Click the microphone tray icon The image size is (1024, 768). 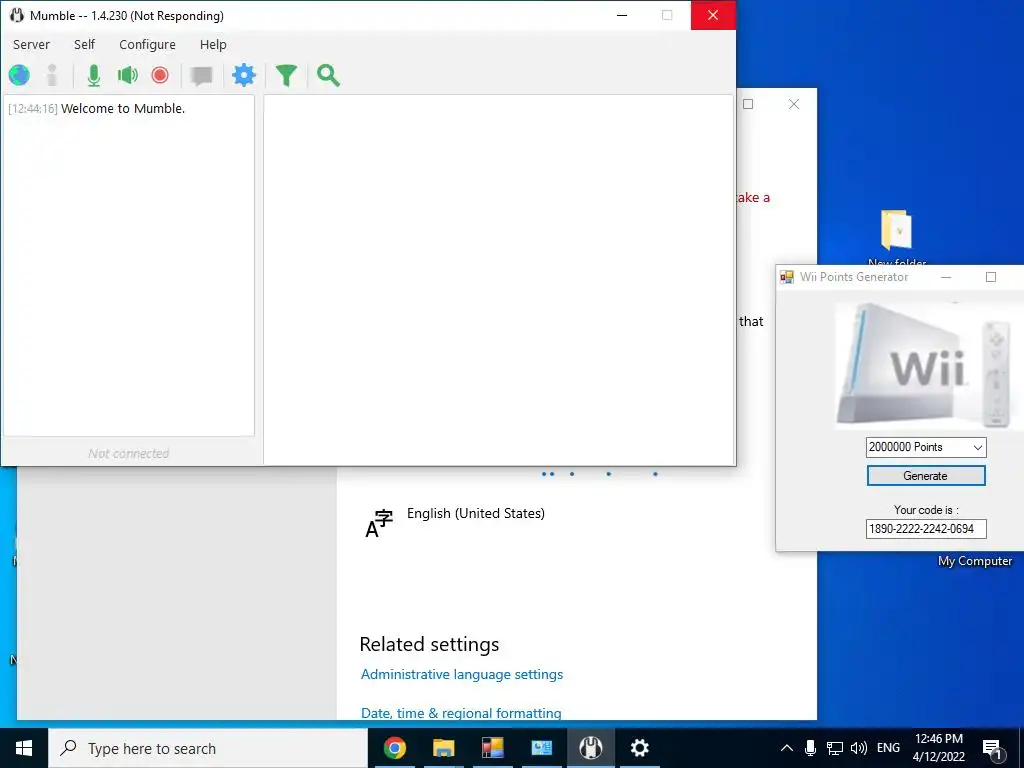click(810, 748)
